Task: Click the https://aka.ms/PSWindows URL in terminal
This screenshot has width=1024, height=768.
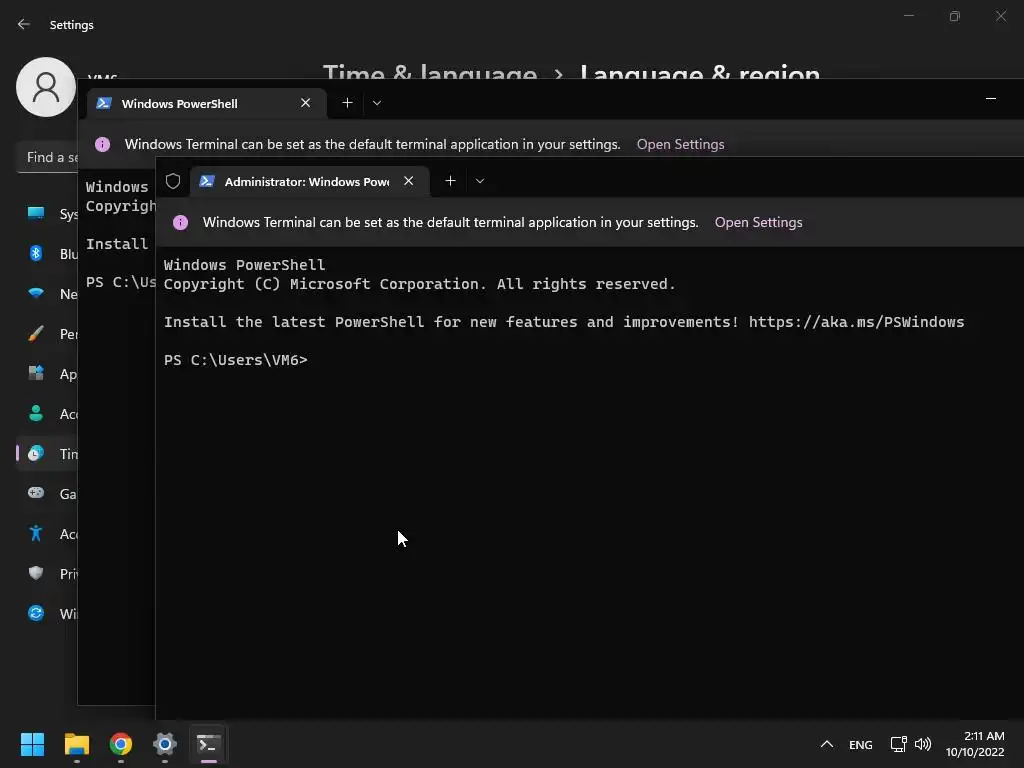Action: click(x=856, y=322)
